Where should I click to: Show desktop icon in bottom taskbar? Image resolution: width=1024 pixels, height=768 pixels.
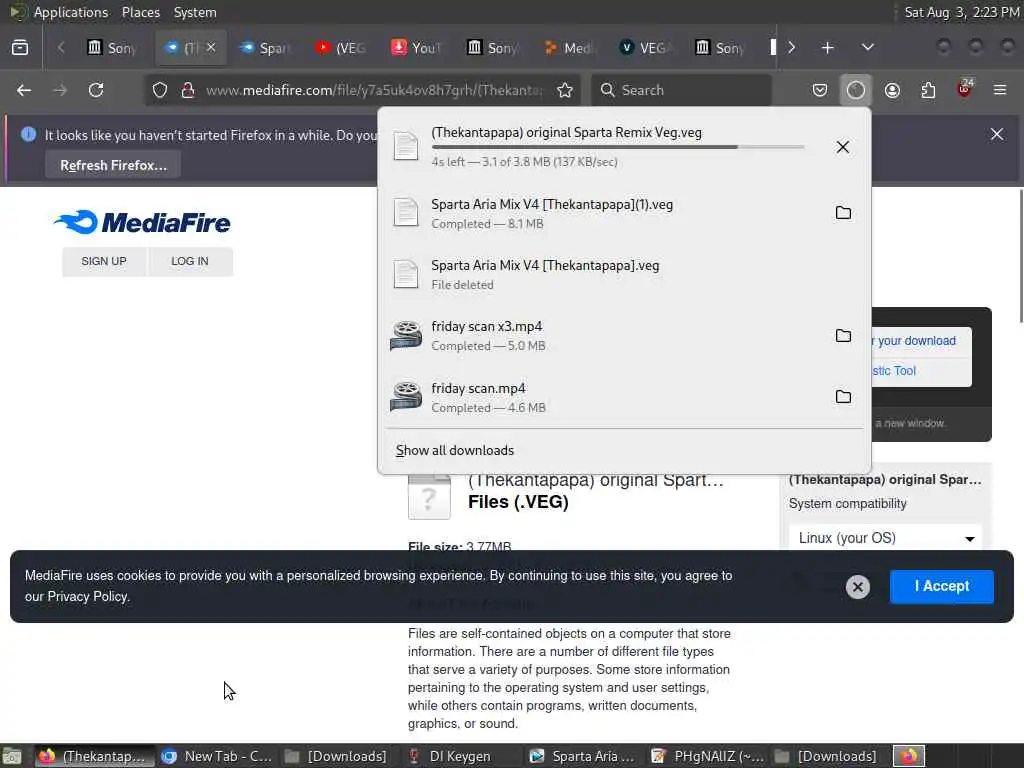click(x=11, y=756)
